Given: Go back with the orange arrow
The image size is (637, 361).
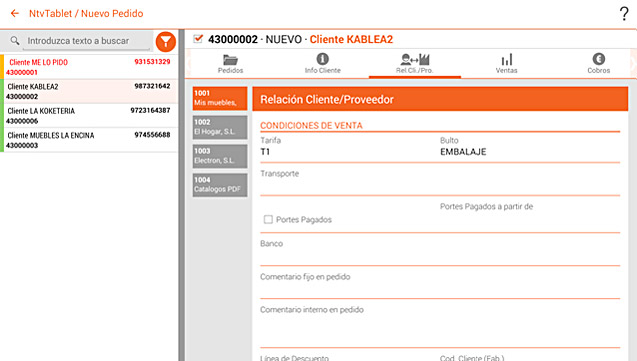Looking at the screenshot, I should point(15,13).
